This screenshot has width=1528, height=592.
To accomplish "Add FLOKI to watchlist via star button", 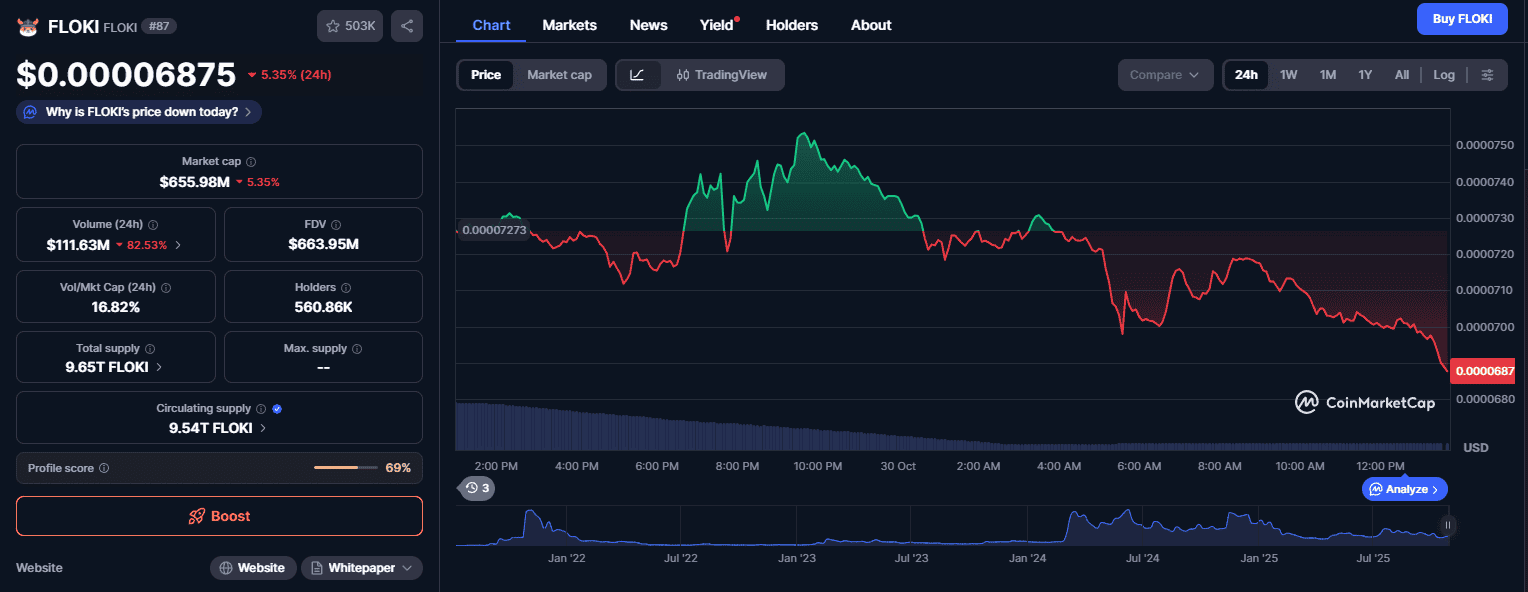I will tap(349, 26).
